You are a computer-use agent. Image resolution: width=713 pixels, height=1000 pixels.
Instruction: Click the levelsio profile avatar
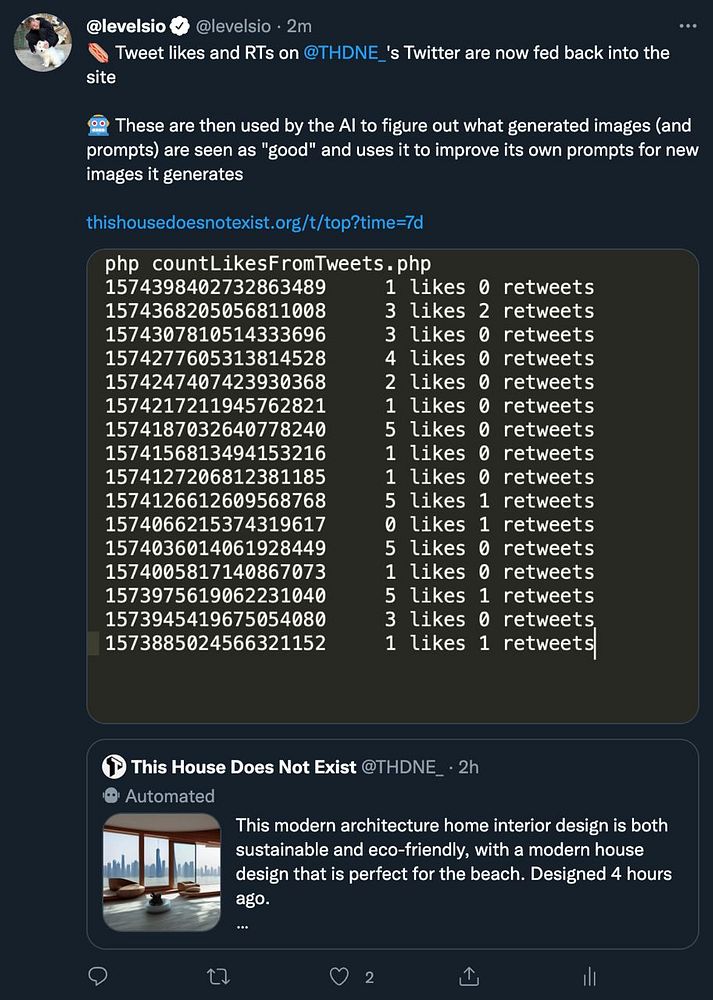(x=41, y=41)
